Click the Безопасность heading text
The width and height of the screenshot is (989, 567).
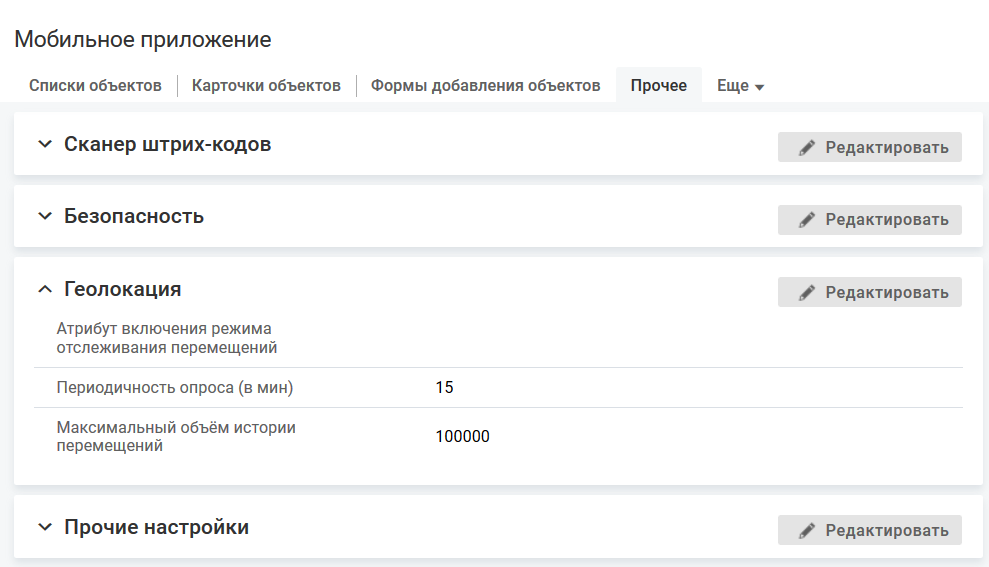tap(134, 216)
